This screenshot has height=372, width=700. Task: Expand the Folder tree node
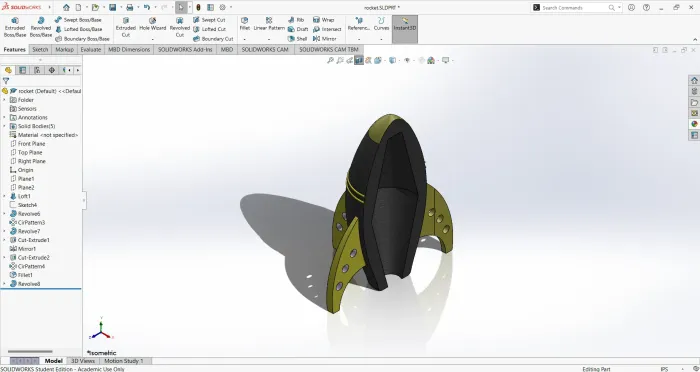4,100
